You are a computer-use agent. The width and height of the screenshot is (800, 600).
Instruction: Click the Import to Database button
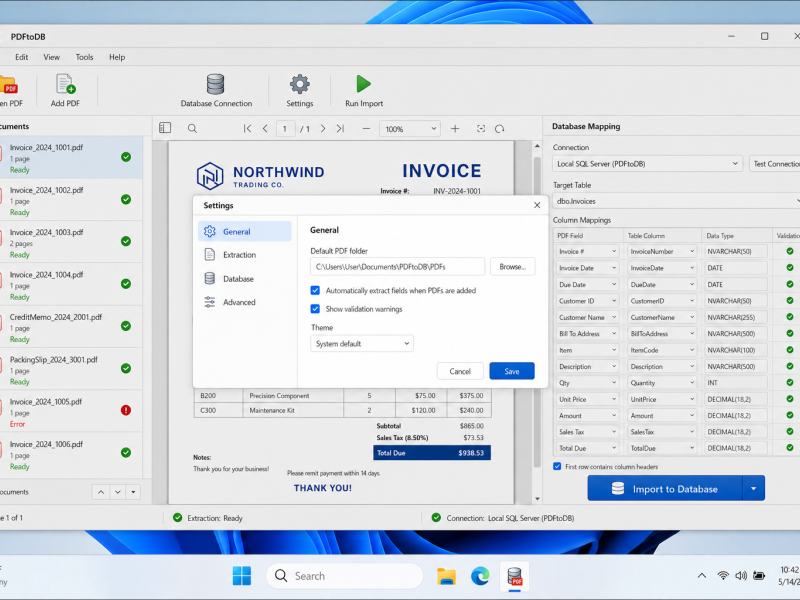pos(665,488)
